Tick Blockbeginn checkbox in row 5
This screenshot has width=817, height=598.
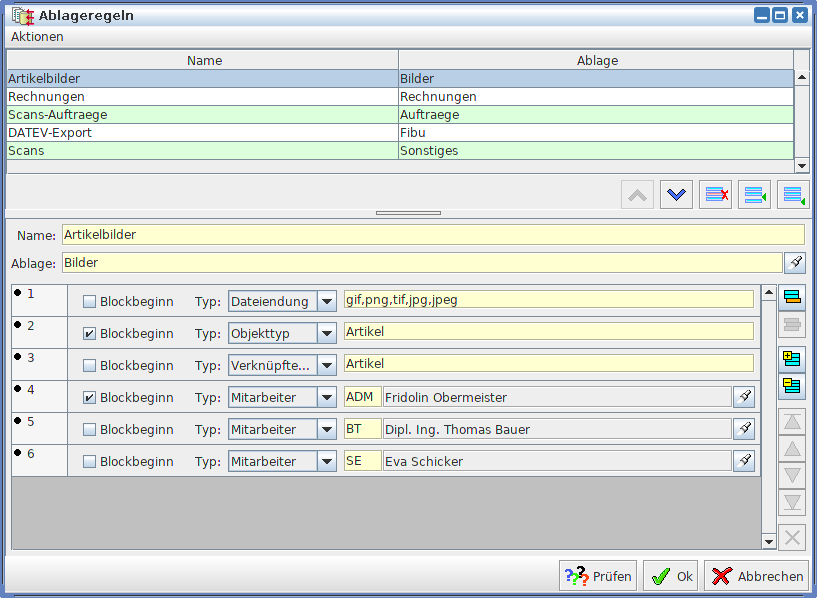coord(90,429)
